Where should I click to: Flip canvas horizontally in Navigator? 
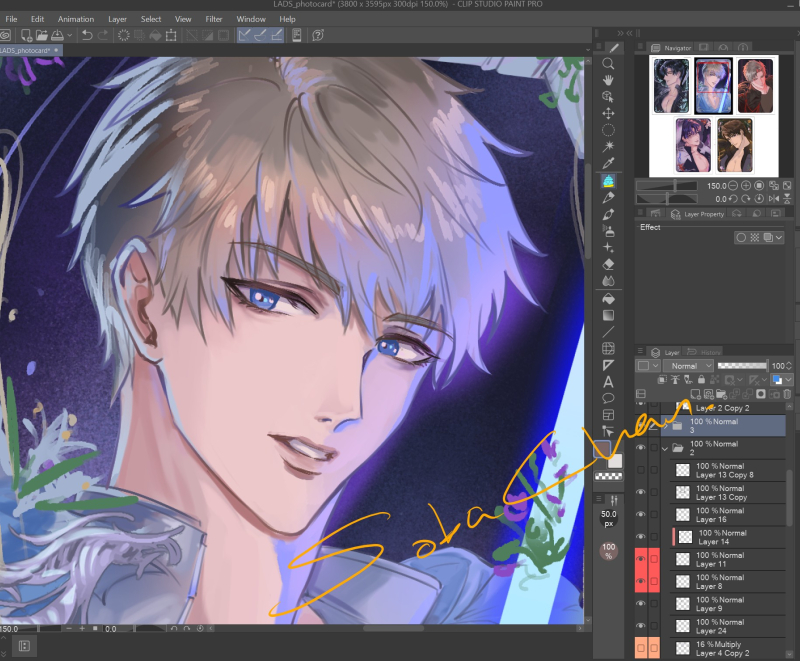coord(774,199)
